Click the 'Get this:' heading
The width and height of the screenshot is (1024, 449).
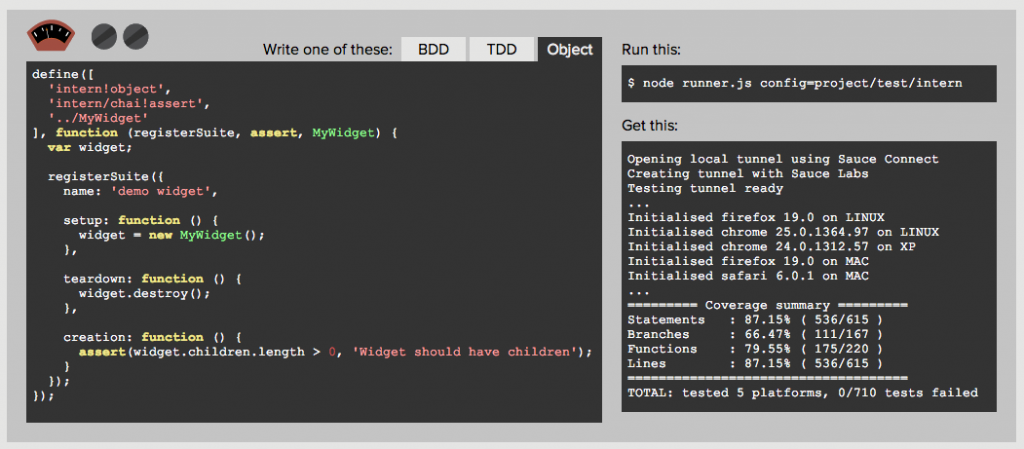tap(650, 125)
